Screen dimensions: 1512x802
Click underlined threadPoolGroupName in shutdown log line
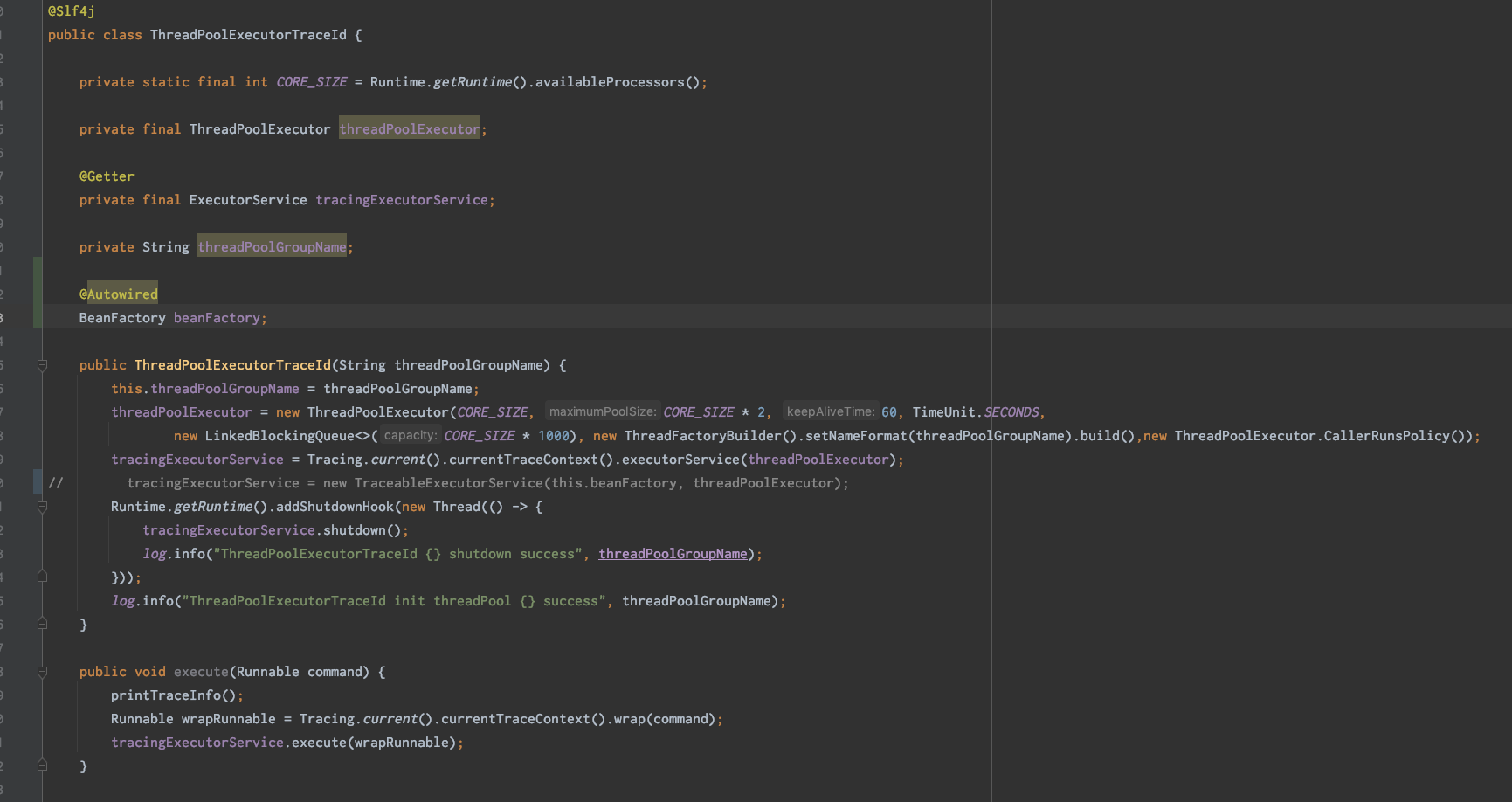(x=673, y=554)
